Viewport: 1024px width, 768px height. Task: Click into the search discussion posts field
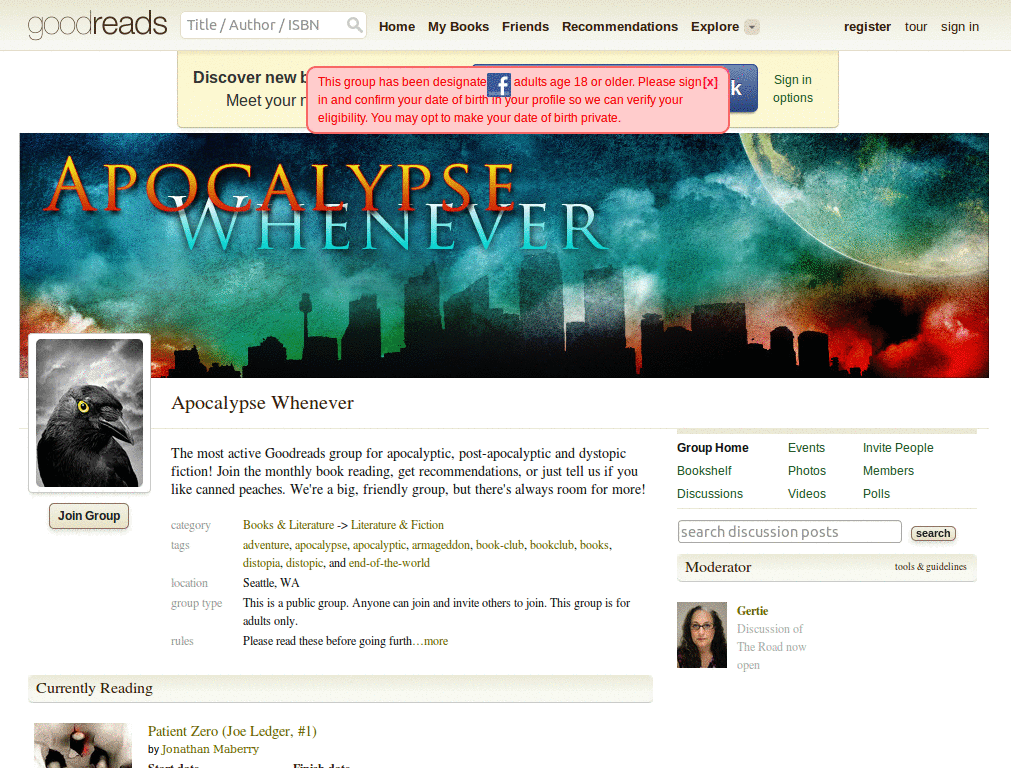pos(789,531)
